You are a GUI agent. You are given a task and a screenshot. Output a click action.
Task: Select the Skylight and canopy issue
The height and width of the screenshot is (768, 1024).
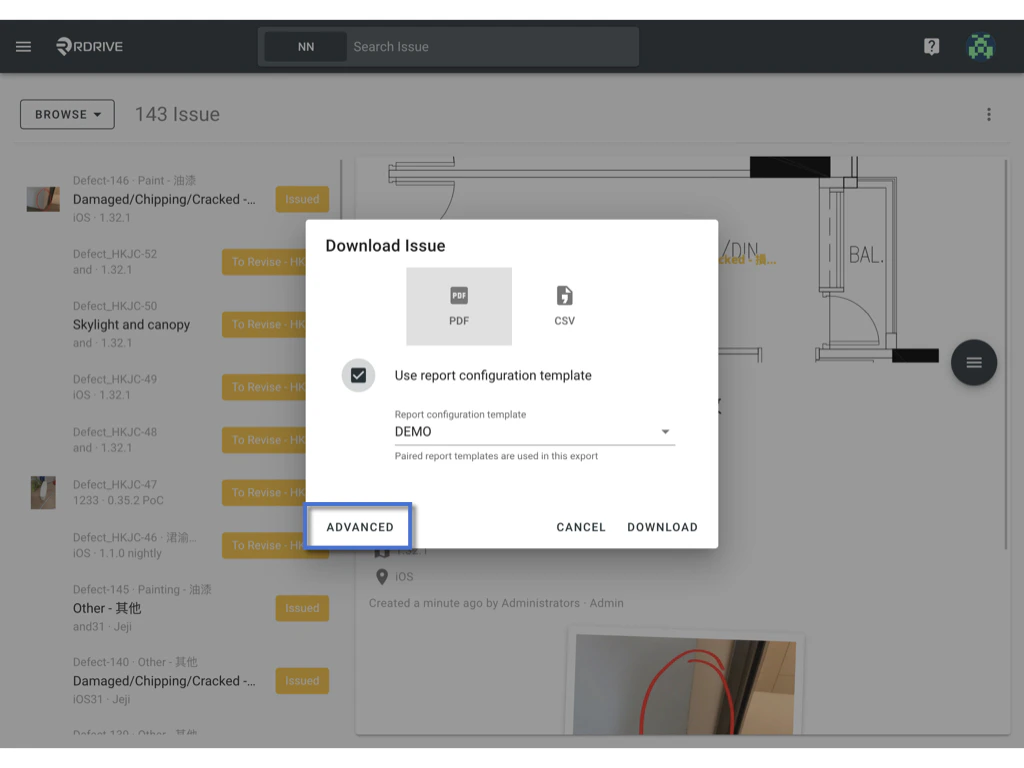tap(131, 325)
